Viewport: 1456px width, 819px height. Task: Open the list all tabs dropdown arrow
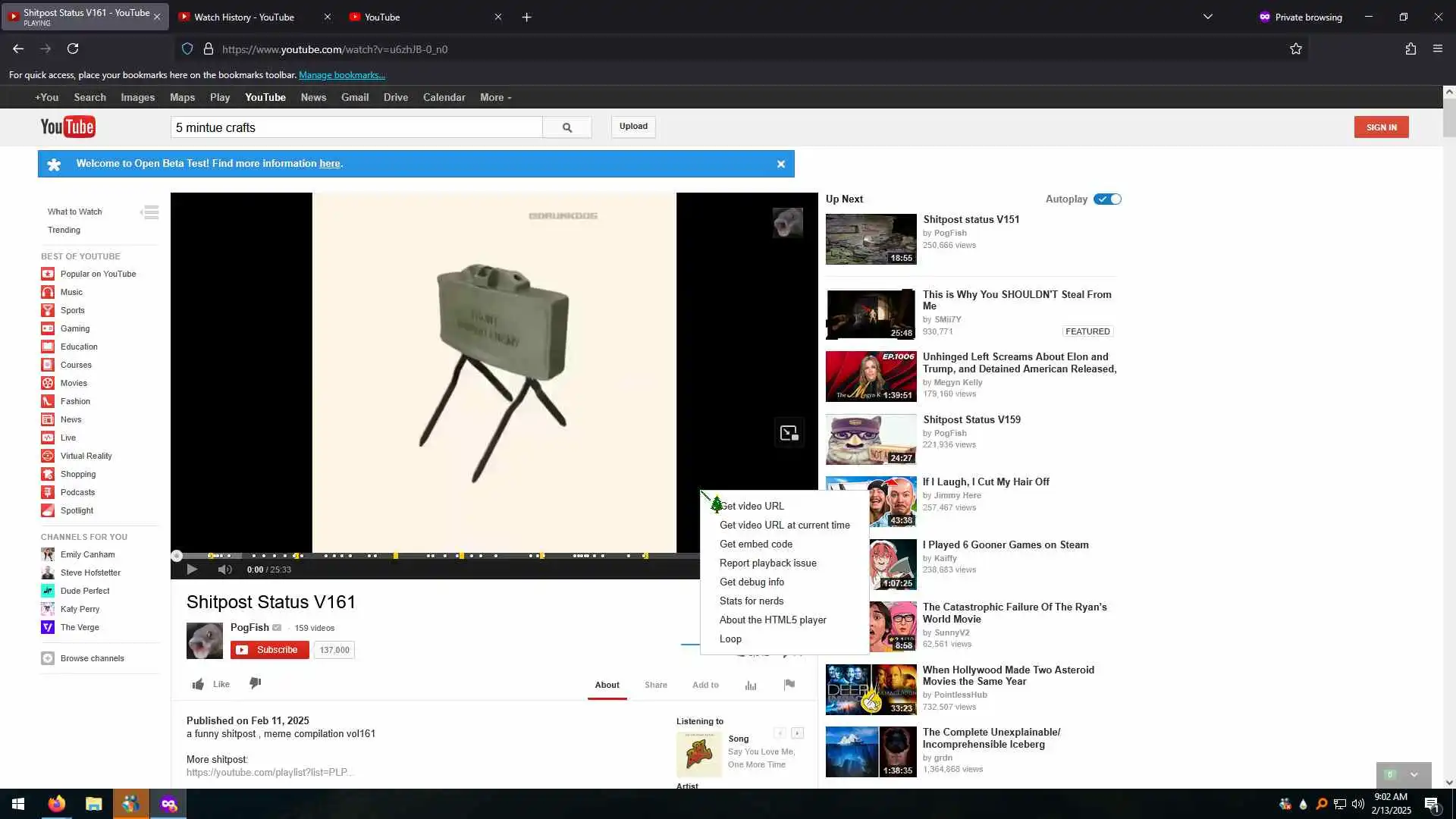coord(1208,17)
